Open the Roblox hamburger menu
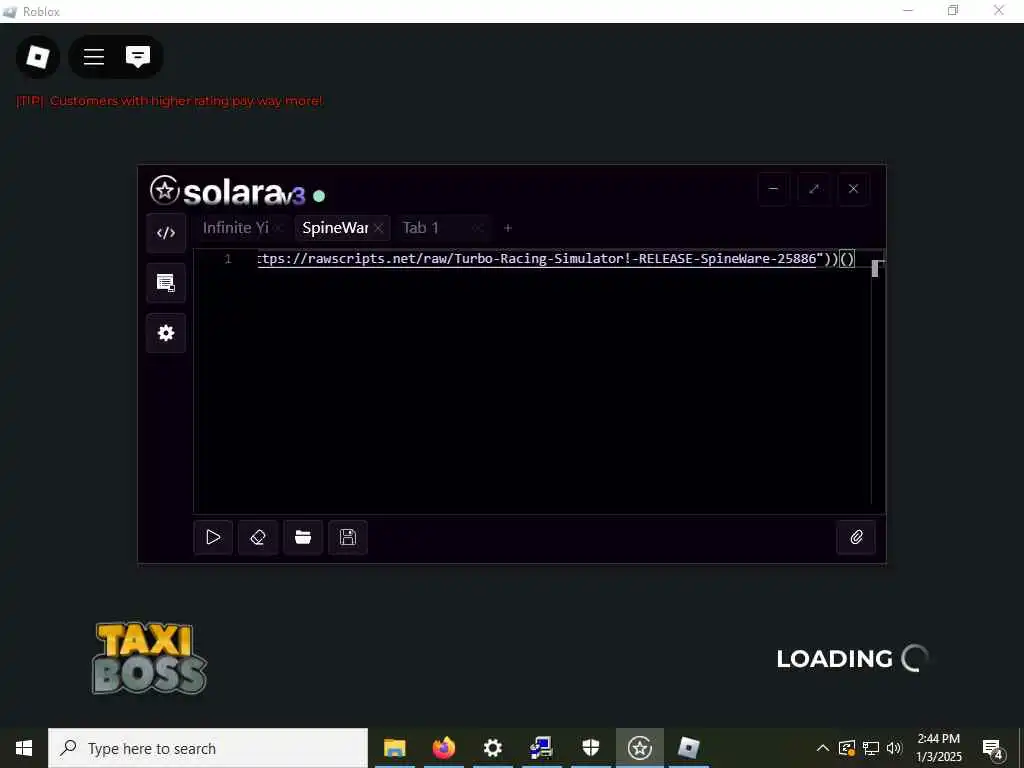1024x768 pixels. [94, 57]
